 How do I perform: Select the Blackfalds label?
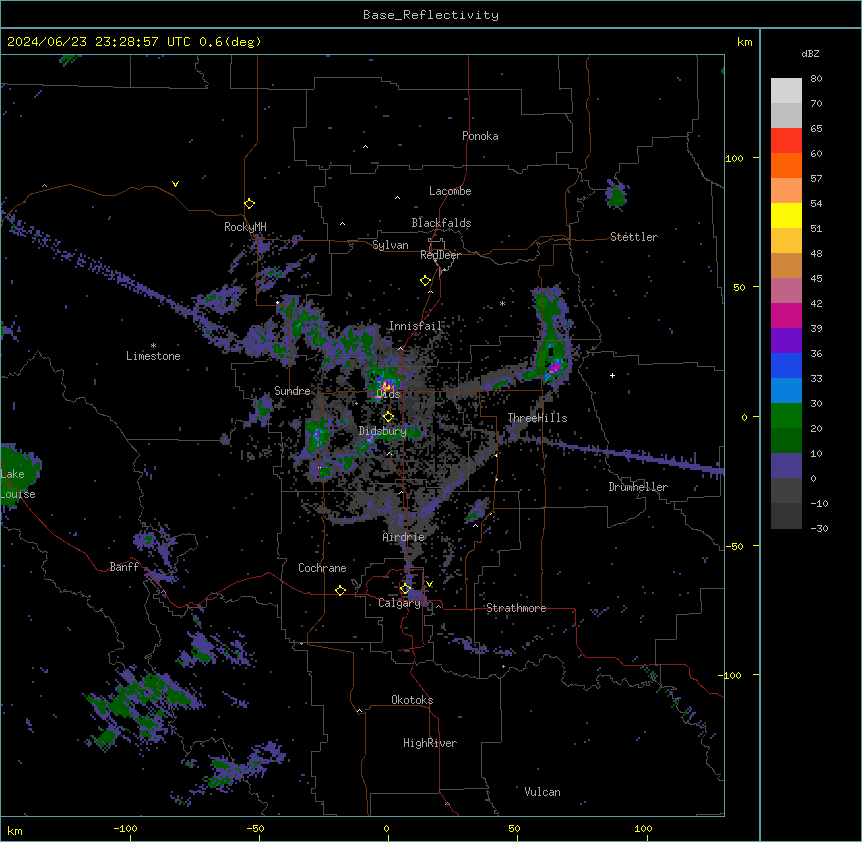(441, 223)
